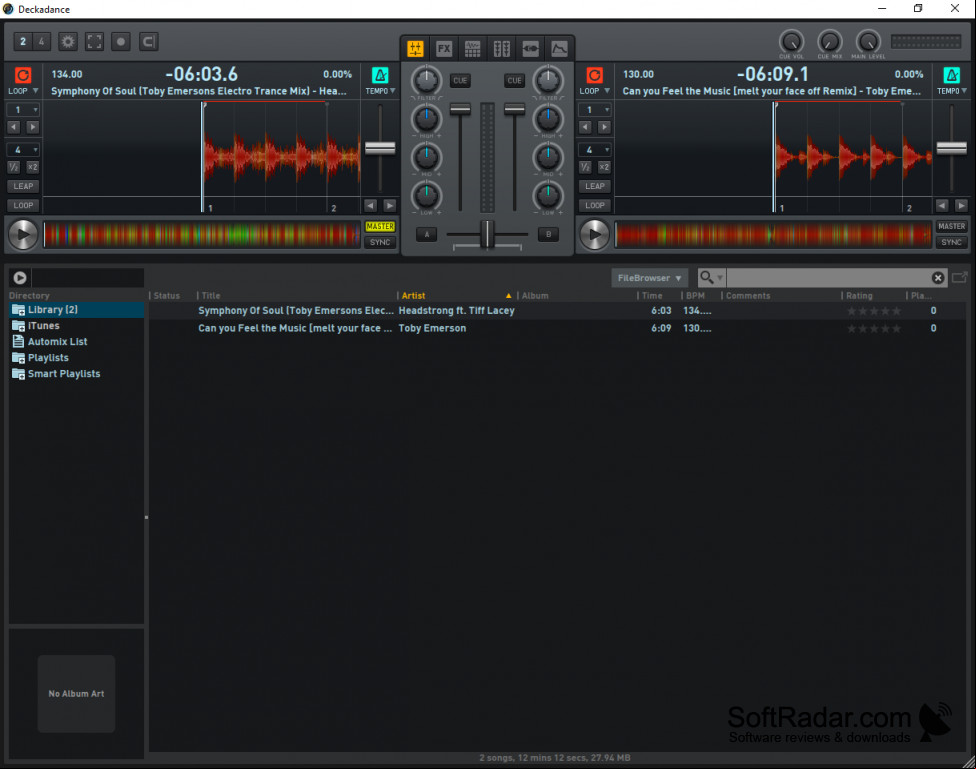Click the crossfader assign A button
Image resolution: width=976 pixels, height=769 pixels.
pyautogui.click(x=426, y=234)
